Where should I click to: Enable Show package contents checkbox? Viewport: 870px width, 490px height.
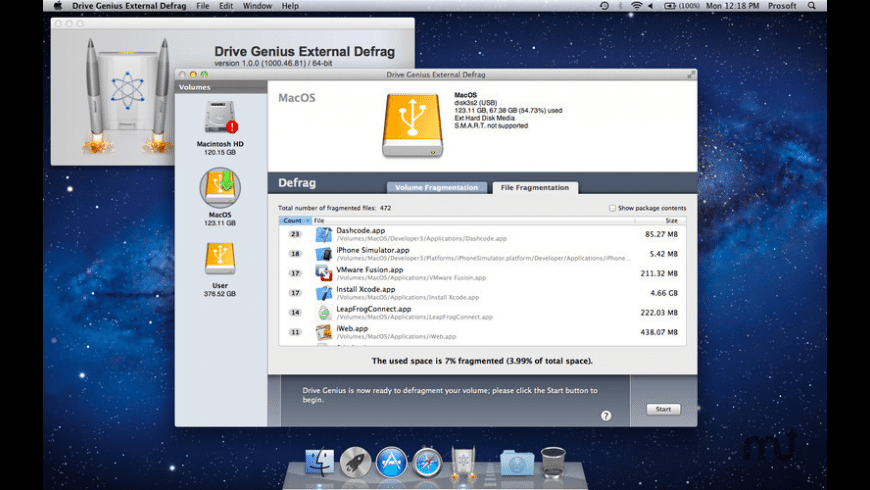click(612, 208)
